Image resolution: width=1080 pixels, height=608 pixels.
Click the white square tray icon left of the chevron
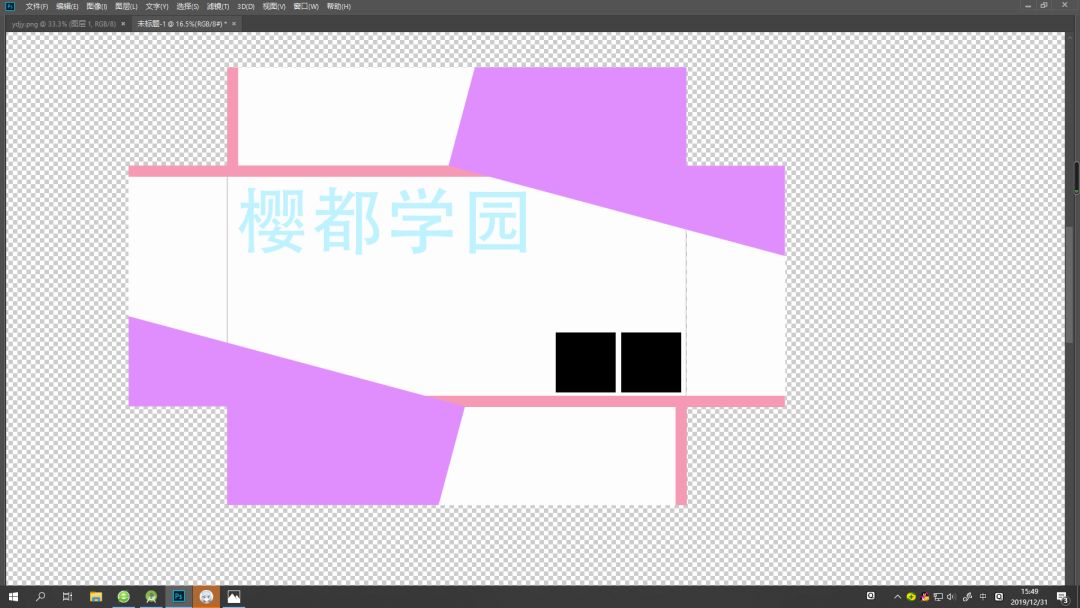tap(871, 596)
